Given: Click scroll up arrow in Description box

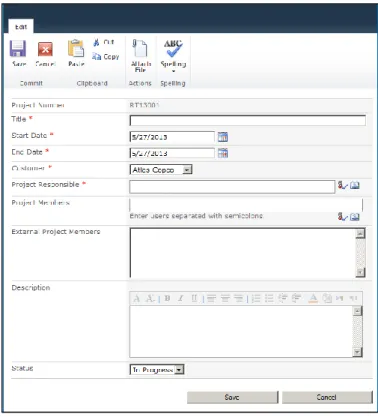Looking at the screenshot, I should point(357,311).
